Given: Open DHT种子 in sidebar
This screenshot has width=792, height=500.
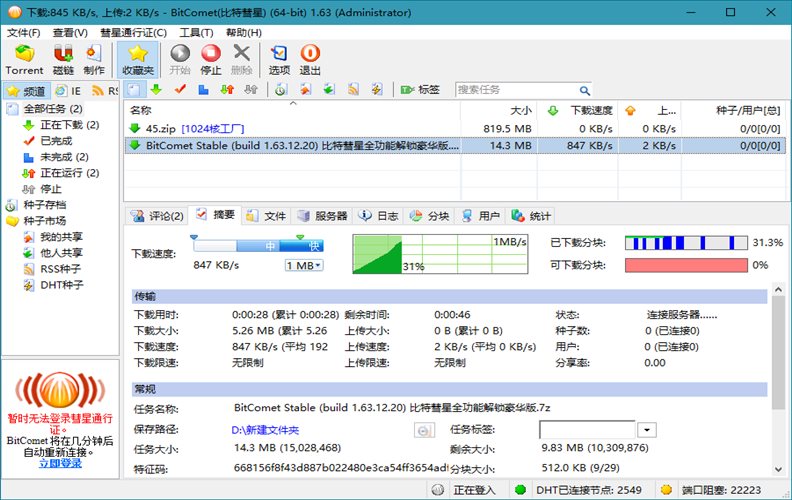Looking at the screenshot, I should coord(62,285).
